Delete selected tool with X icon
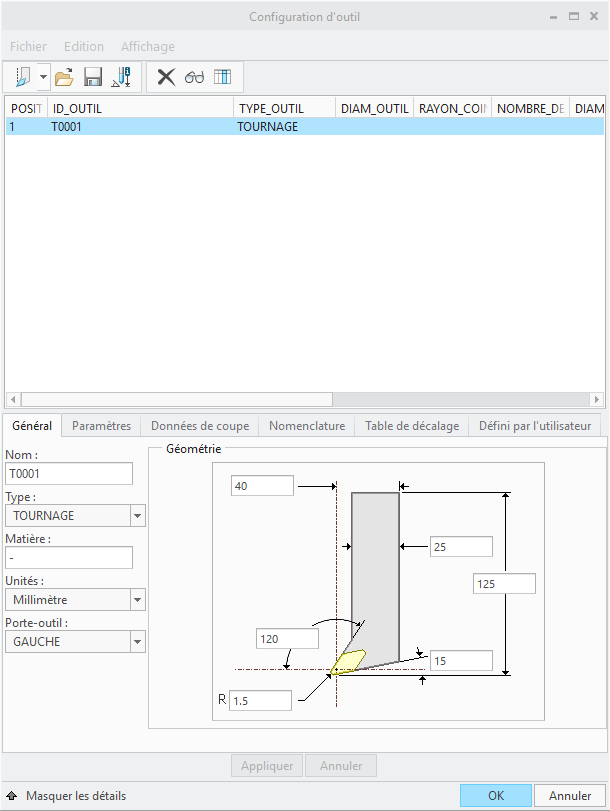The width and height of the screenshot is (610, 811). pyautogui.click(x=166, y=77)
